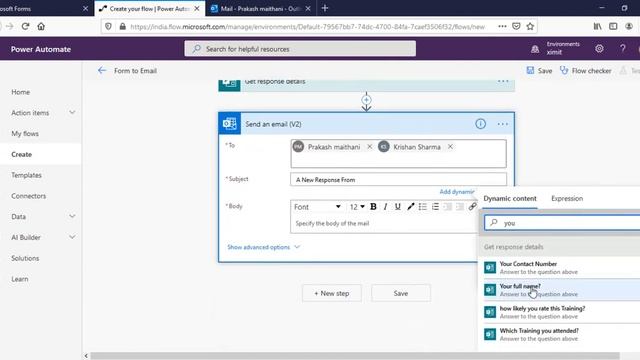Open My flows in the sidebar

pyautogui.click(x=25, y=133)
